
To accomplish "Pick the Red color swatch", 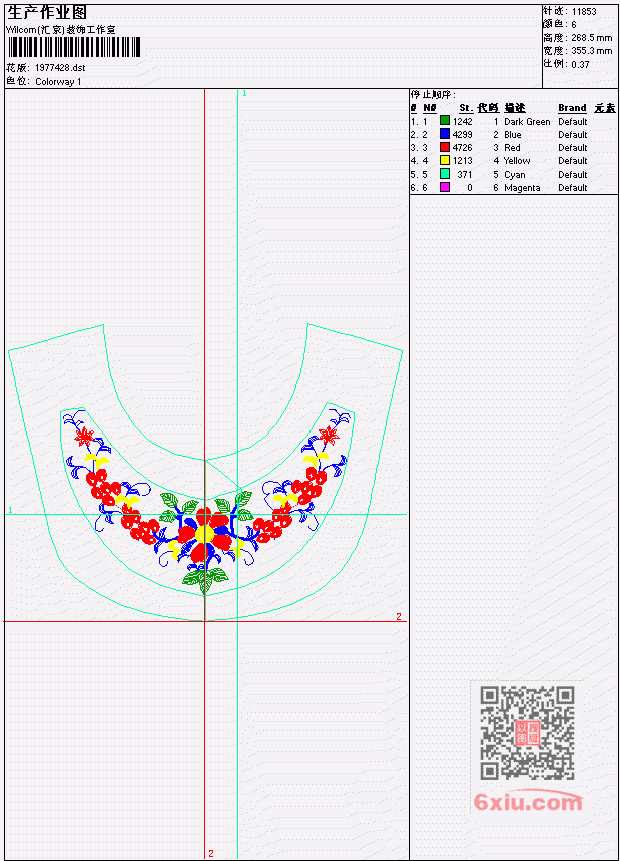I will click(445, 147).
